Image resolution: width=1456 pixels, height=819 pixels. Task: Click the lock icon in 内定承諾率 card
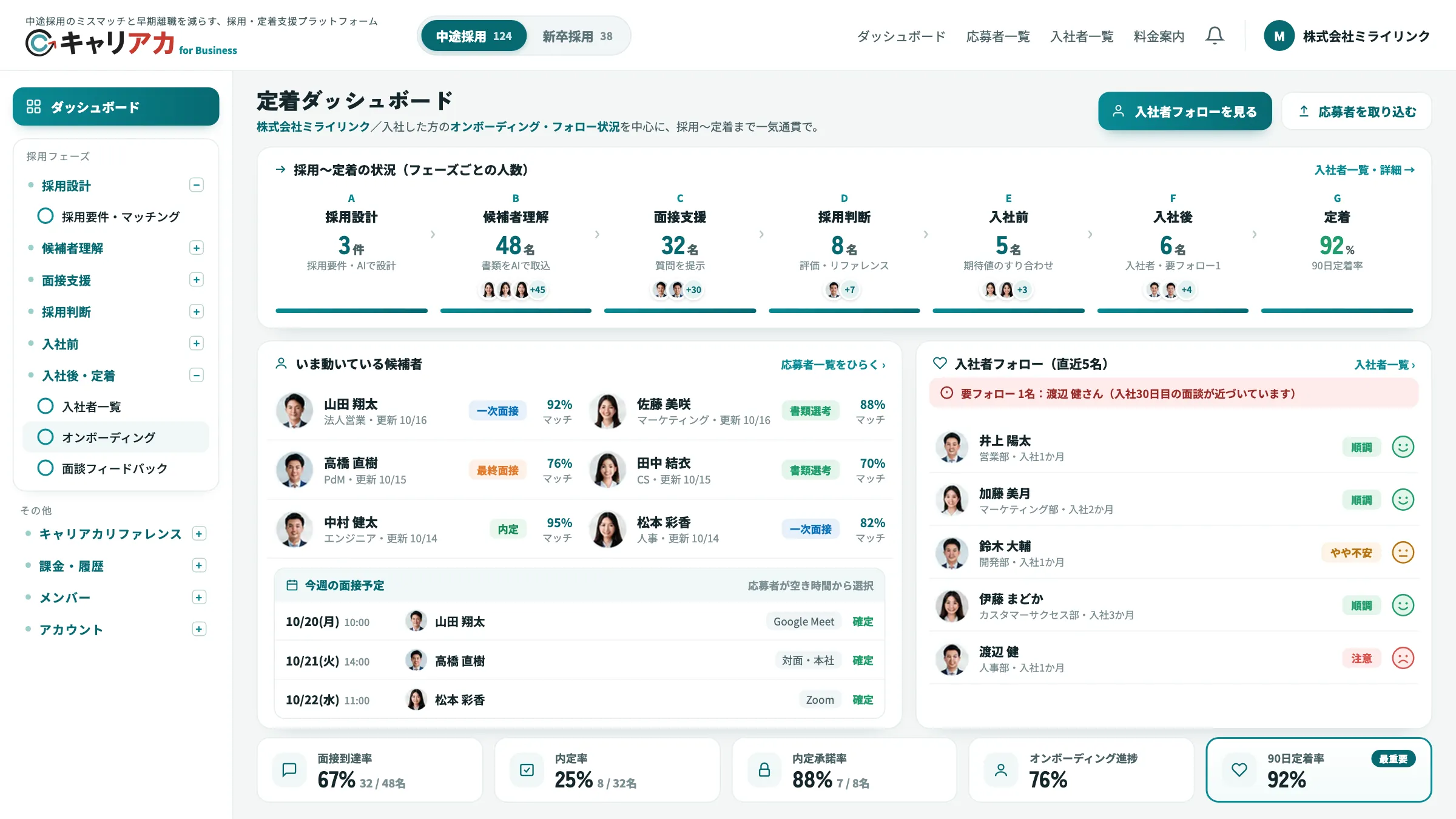(x=764, y=770)
